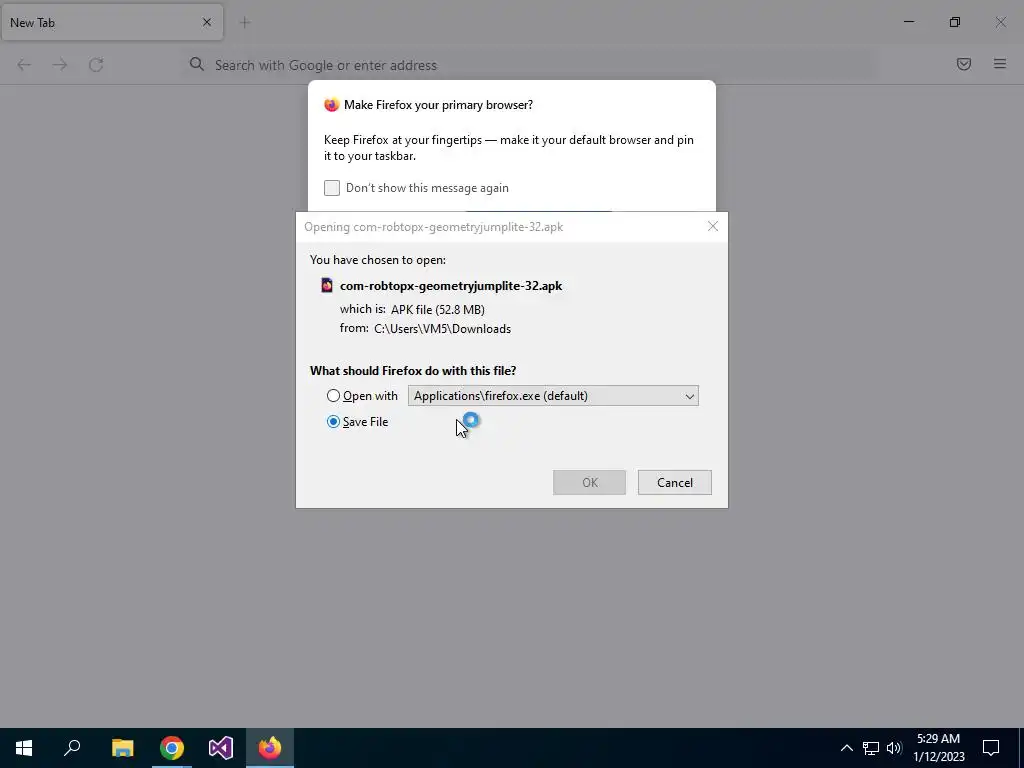Click the APK file (52.8 MB) text
The image size is (1024, 768).
pyautogui.click(x=438, y=310)
